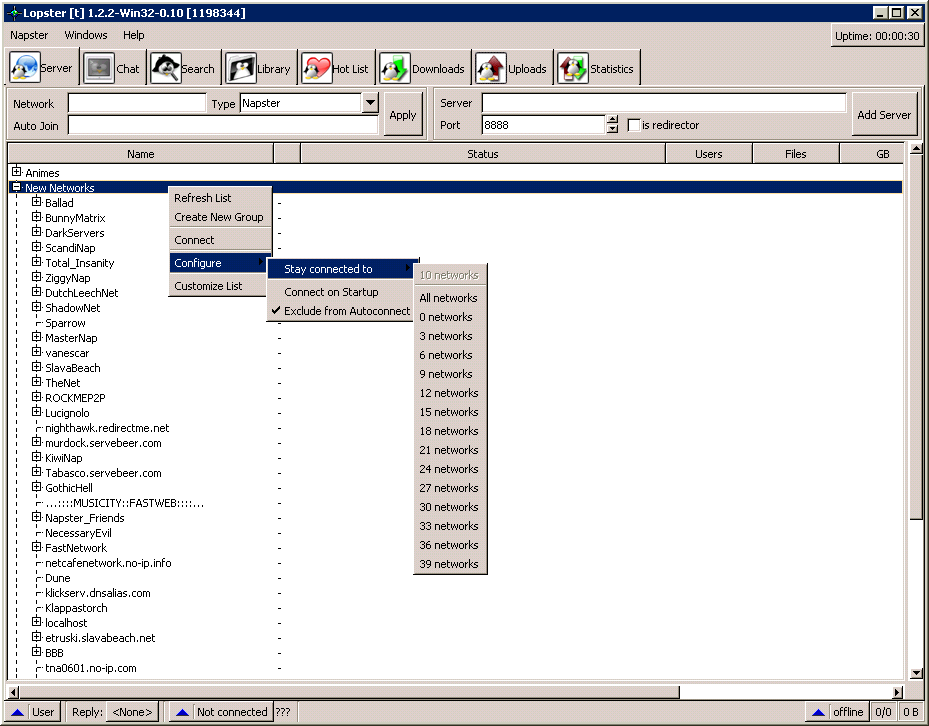This screenshot has width=929, height=726.
Task: Click the offline status button
Action: (x=837, y=712)
